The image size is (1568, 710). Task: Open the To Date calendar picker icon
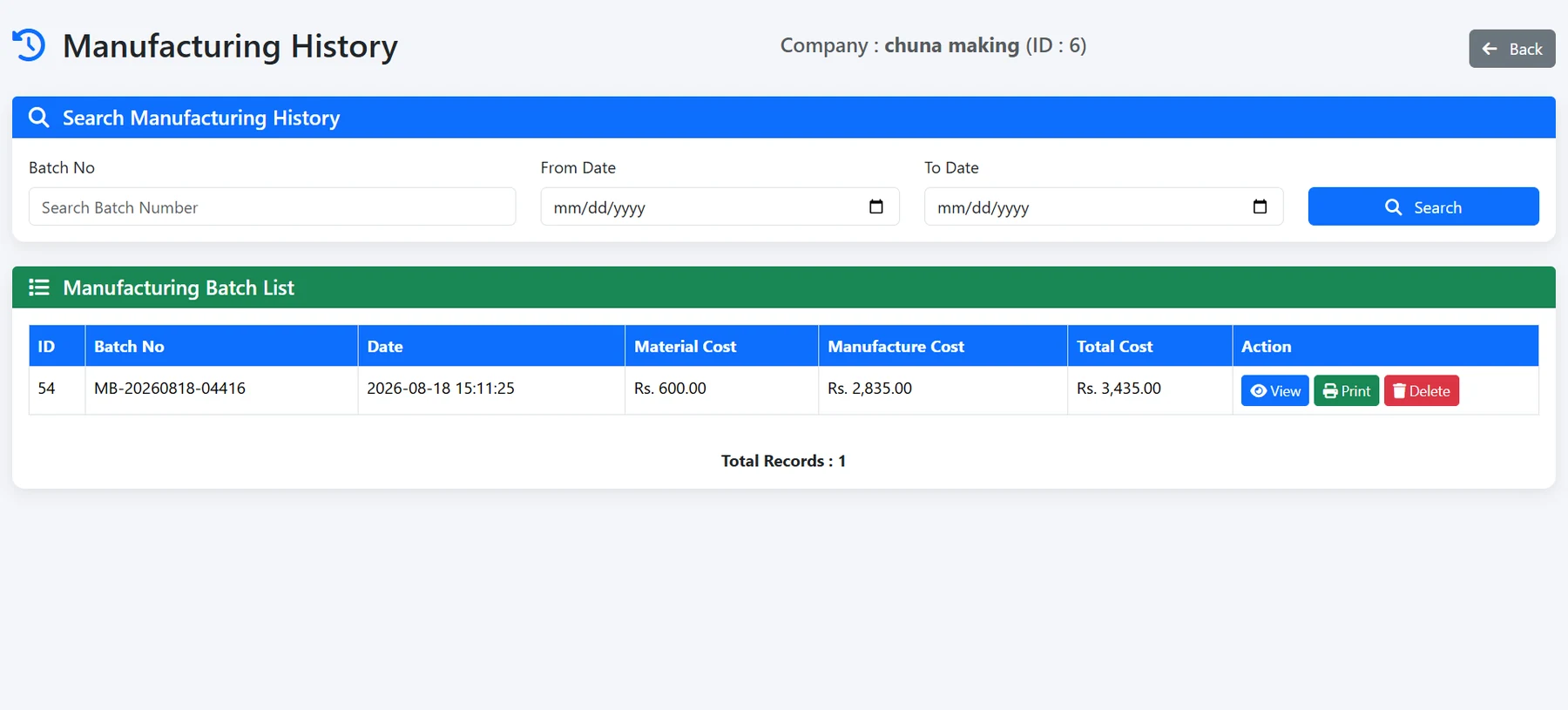click(1260, 206)
